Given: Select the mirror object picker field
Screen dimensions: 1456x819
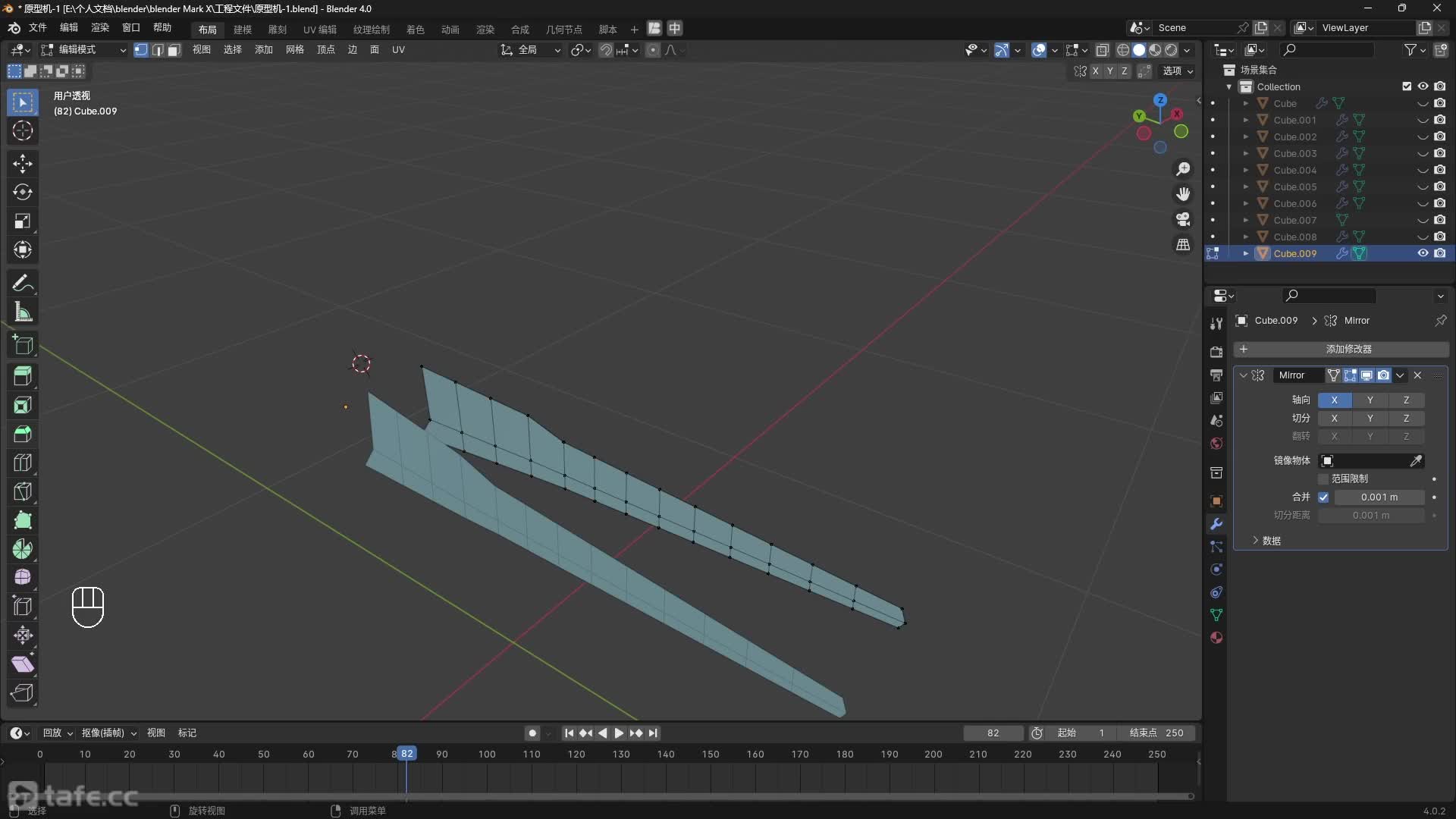Looking at the screenshot, I should (x=1371, y=461).
